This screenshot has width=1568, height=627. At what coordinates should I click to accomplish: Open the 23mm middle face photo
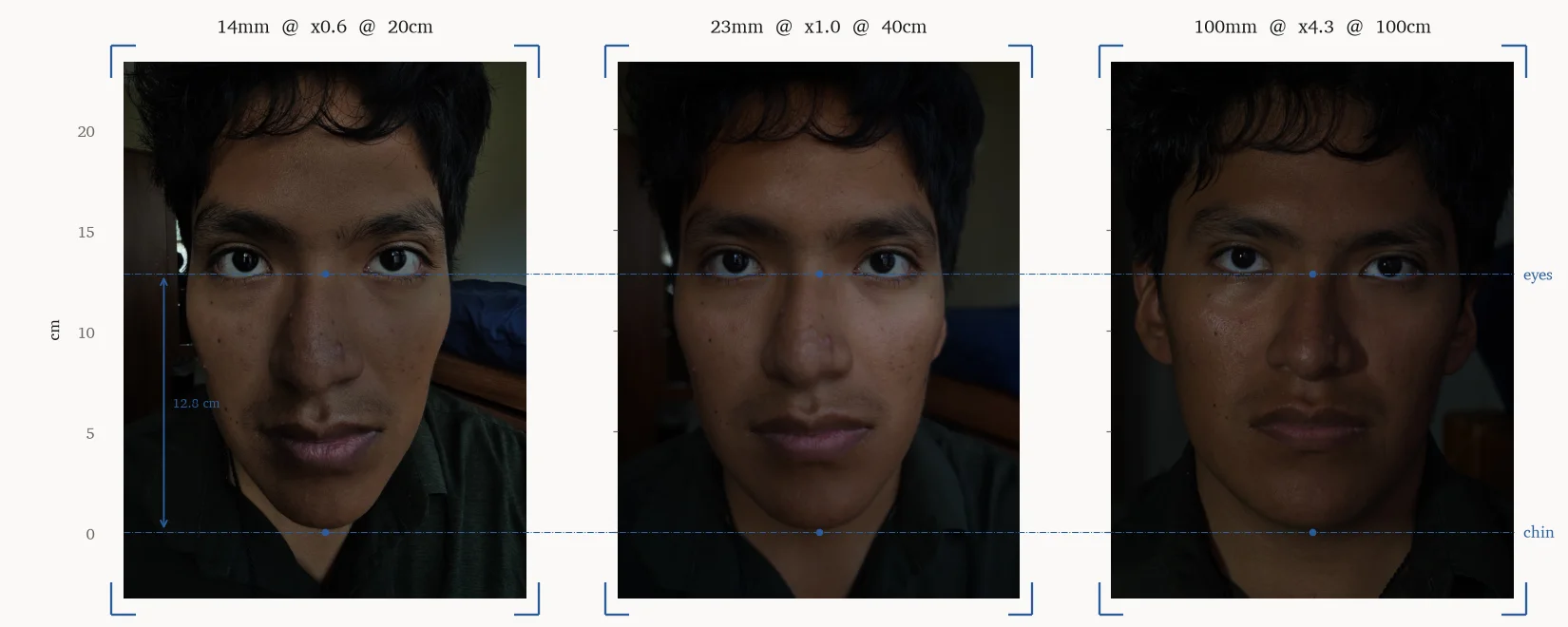[x=818, y=330]
